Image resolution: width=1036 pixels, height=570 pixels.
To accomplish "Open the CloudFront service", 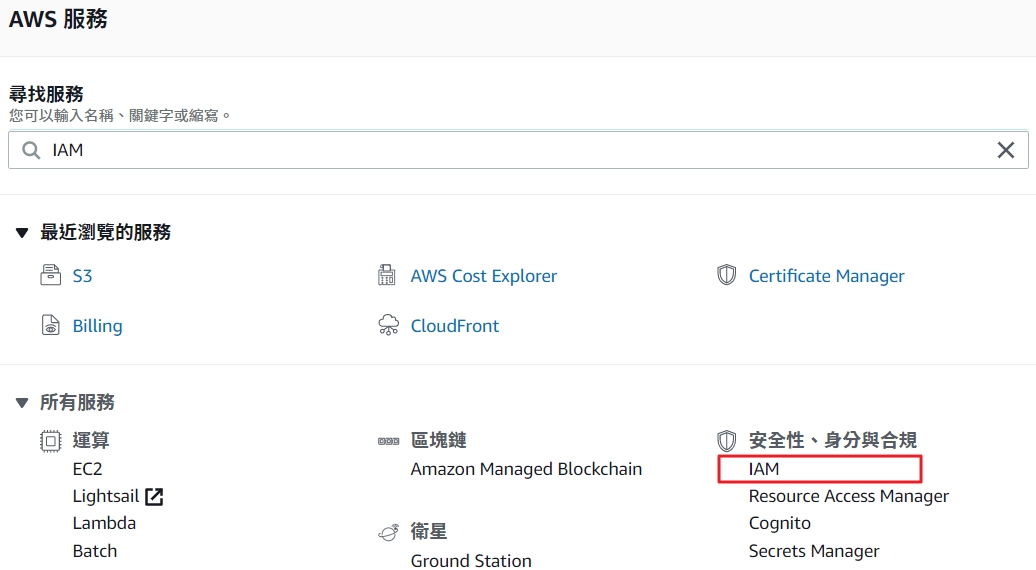I will point(455,326).
